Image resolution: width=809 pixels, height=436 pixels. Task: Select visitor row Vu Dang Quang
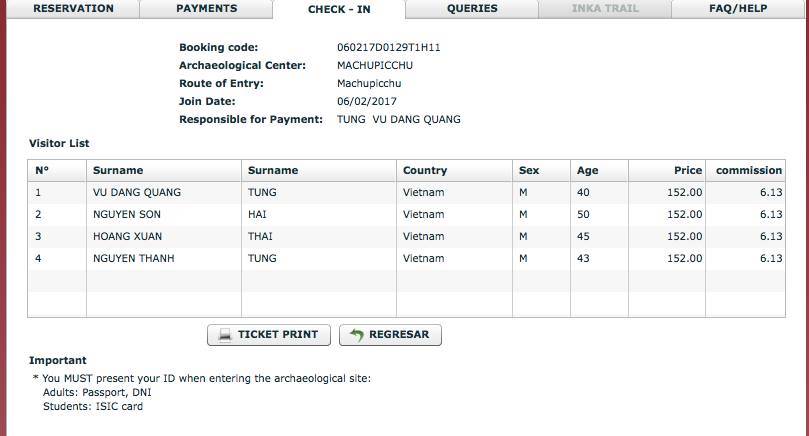pos(407,192)
